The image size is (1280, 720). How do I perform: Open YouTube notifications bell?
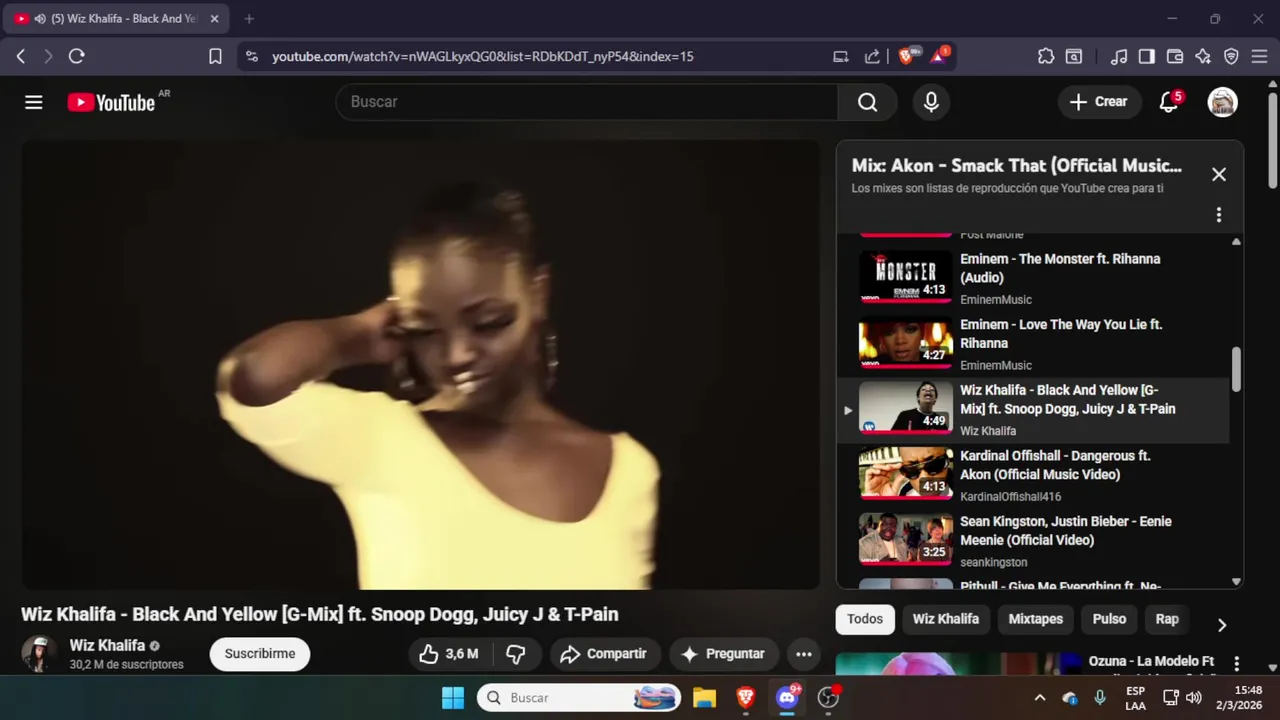click(x=1169, y=102)
